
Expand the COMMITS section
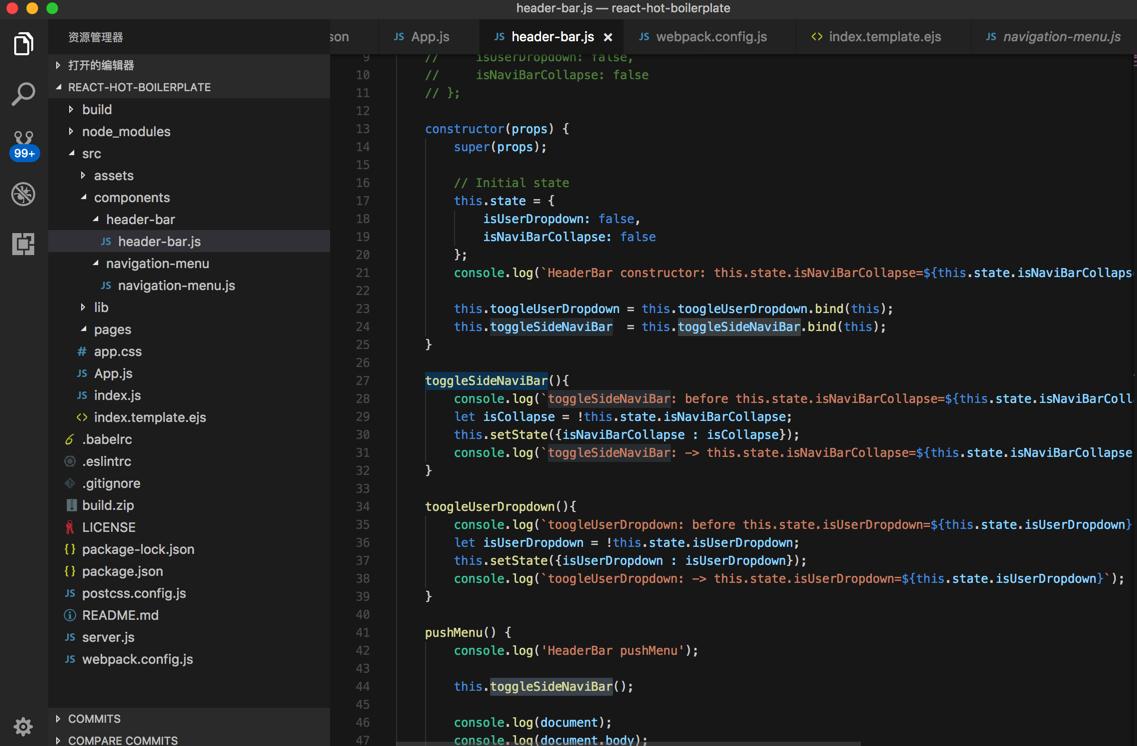[94, 719]
